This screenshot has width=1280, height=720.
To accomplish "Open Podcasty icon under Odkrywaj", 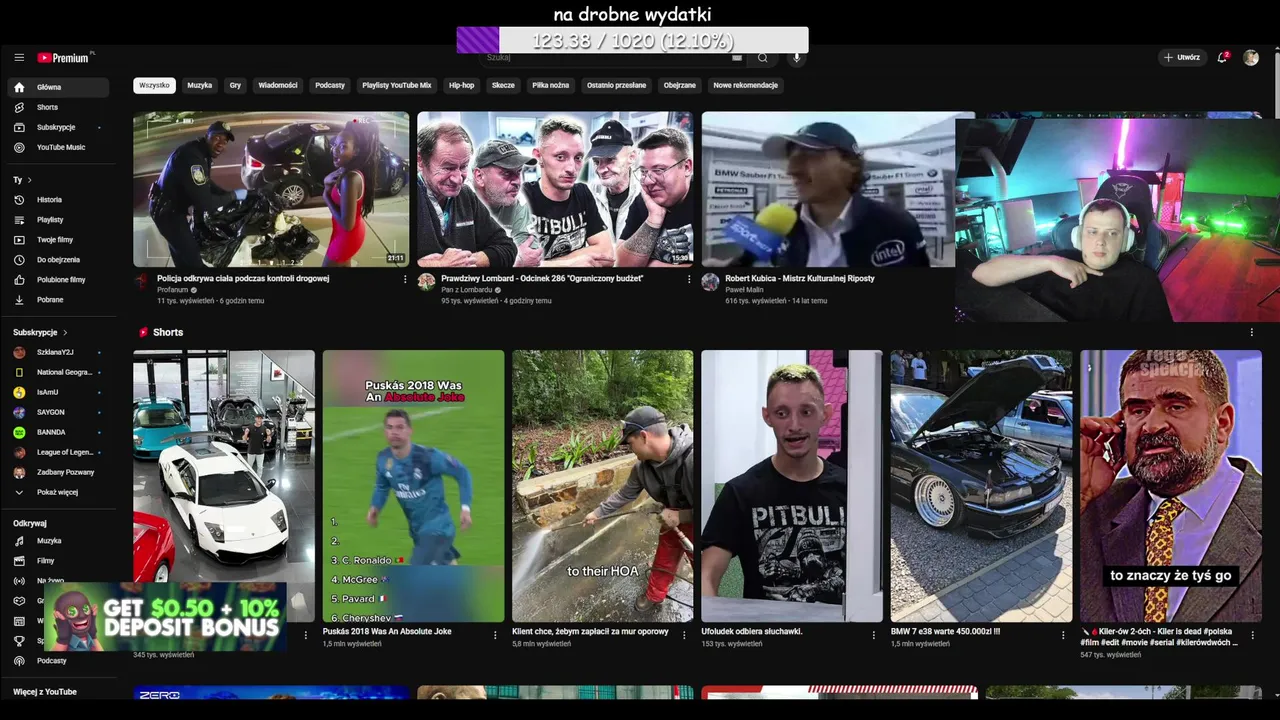I will click(19, 661).
